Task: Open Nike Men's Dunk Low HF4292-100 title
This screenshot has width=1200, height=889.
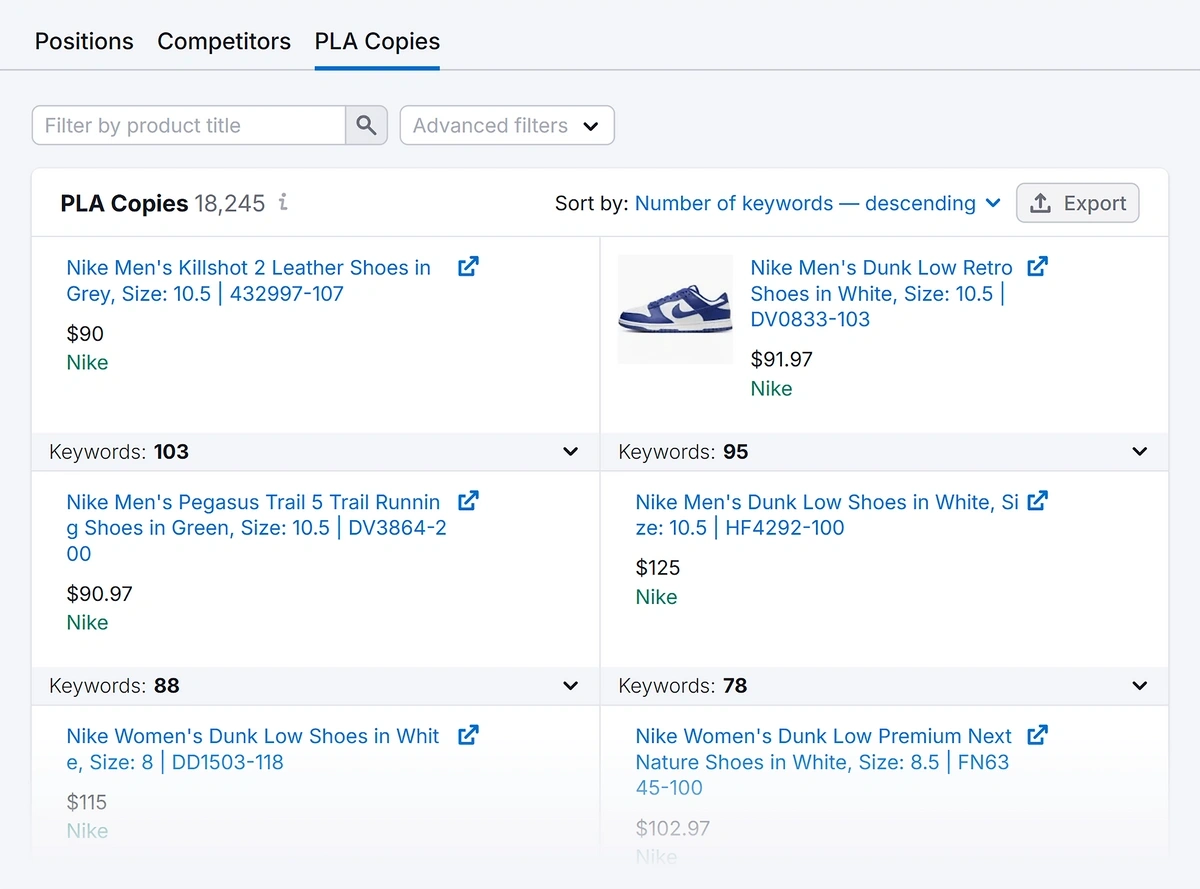Action: tap(827, 515)
